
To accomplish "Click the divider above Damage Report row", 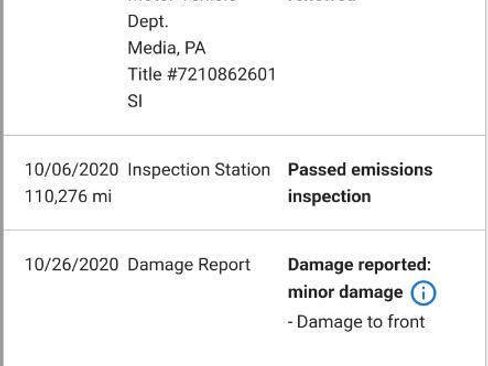I will (244, 230).
